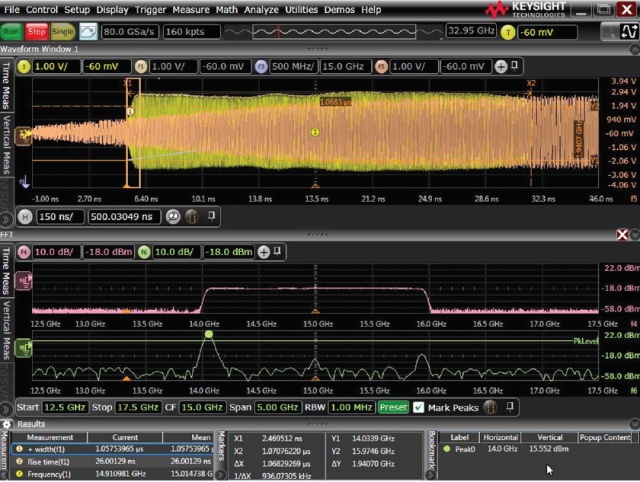Click the green f6 waveform handle icon
Image resolution: width=640 pixels, height=482 pixels.
tap(23, 348)
